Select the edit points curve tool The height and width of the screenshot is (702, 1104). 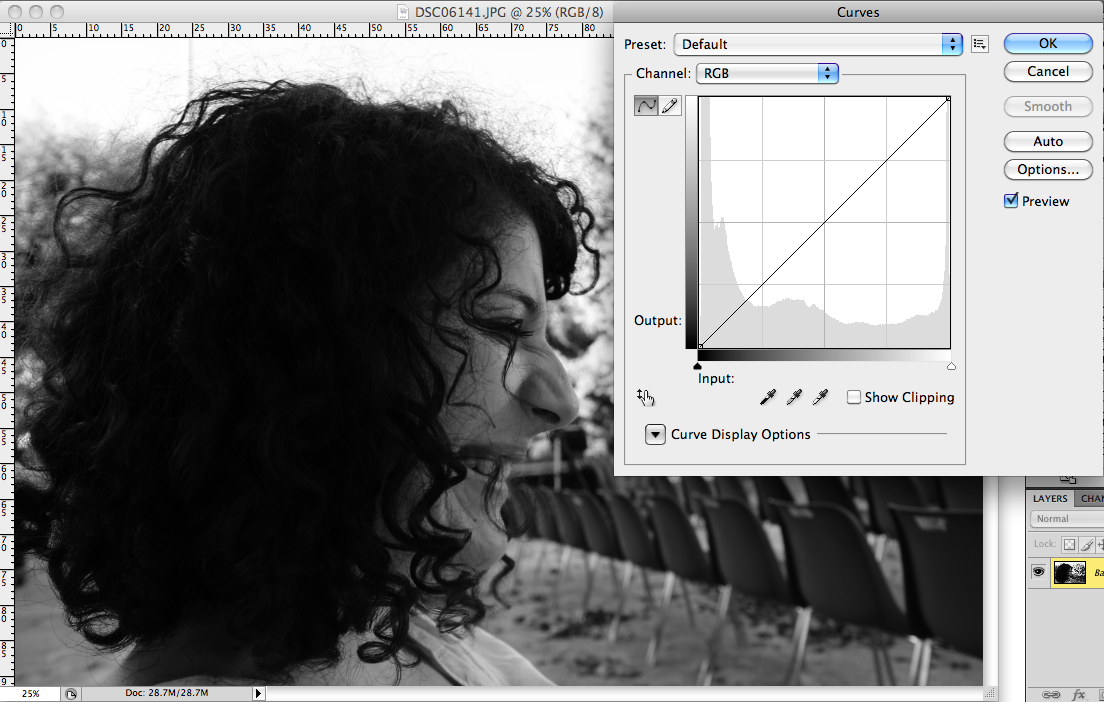[x=645, y=104]
